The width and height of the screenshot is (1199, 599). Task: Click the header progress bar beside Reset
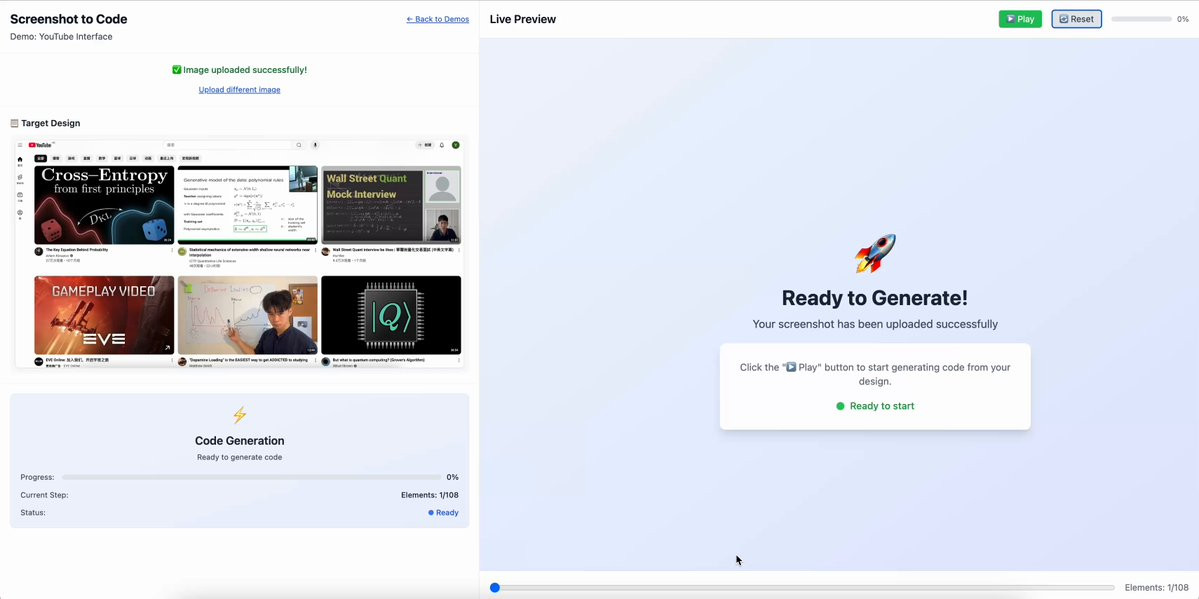(1141, 19)
